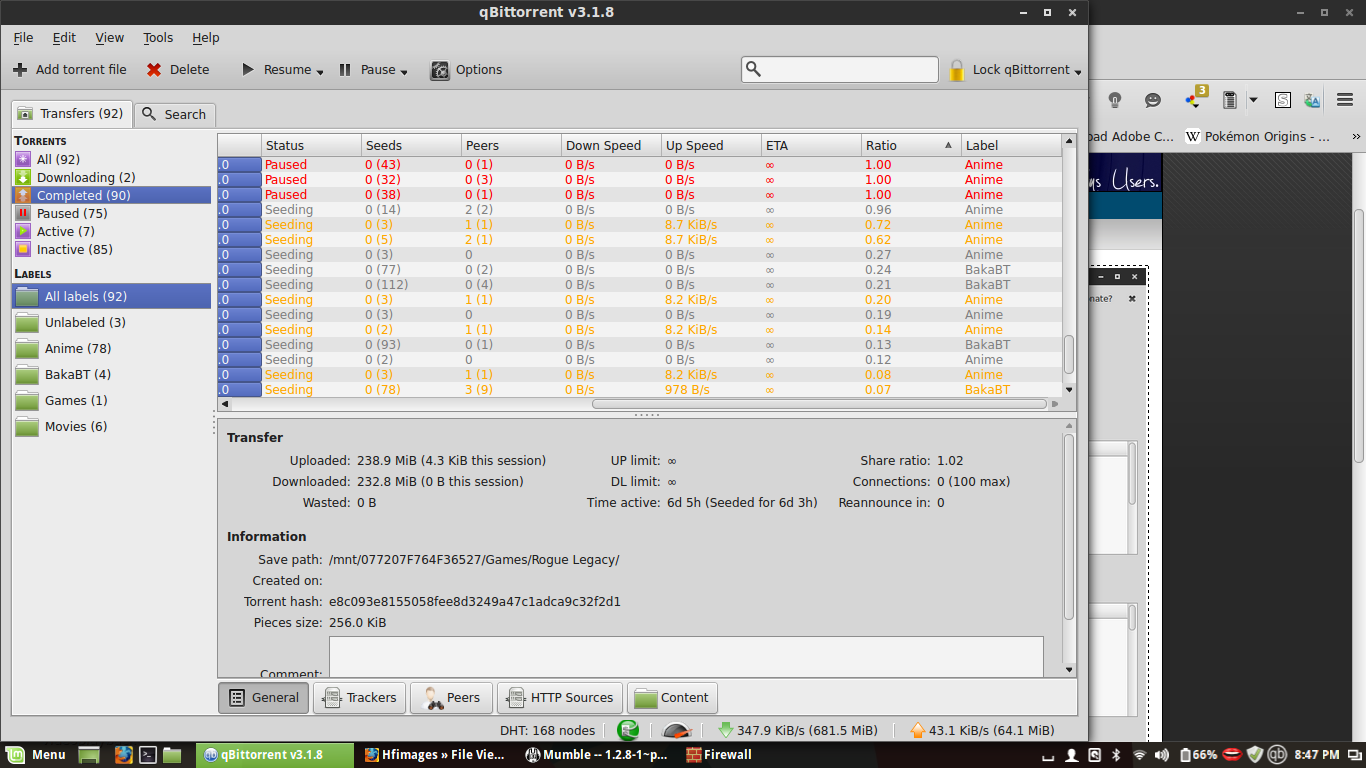Click the red lips tray icon
The height and width of the screenshot is (768, 1366).
point(1232,754)
